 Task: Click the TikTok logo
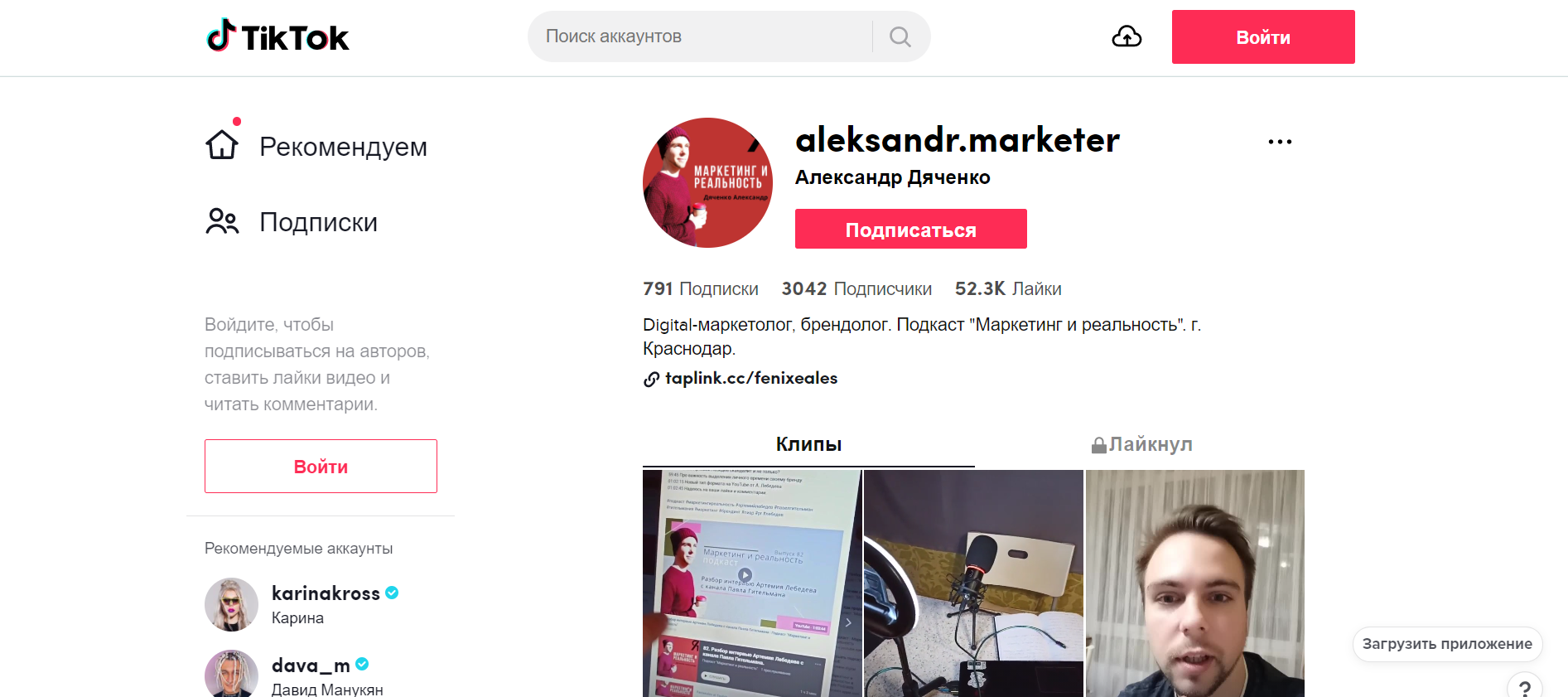[x=277, y=36]
